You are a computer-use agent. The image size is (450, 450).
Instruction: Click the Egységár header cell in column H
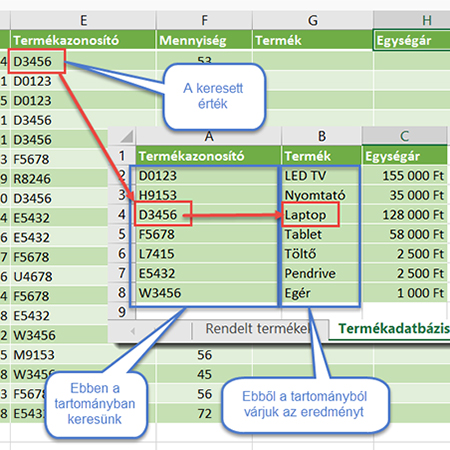point(412,40)
